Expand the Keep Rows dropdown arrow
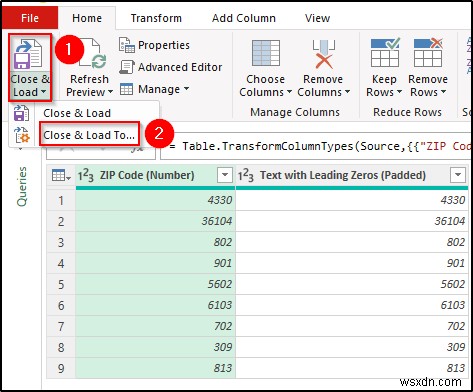 point(399,92)
